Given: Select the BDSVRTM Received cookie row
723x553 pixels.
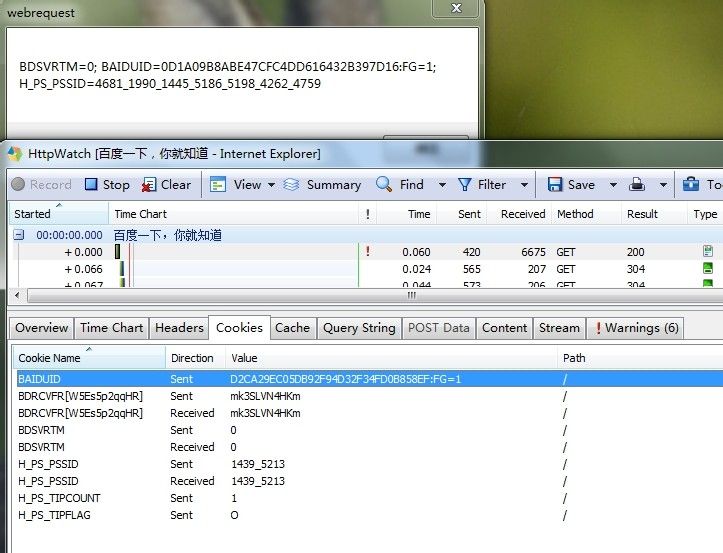Looking at the screenshot, I should (370, 447).
